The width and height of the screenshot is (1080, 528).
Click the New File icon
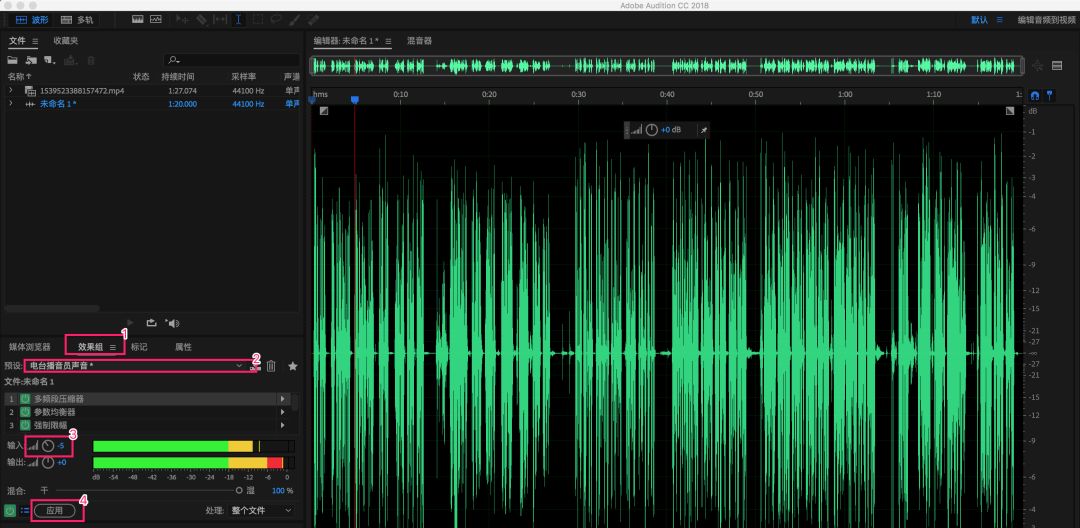pos(50,61)
